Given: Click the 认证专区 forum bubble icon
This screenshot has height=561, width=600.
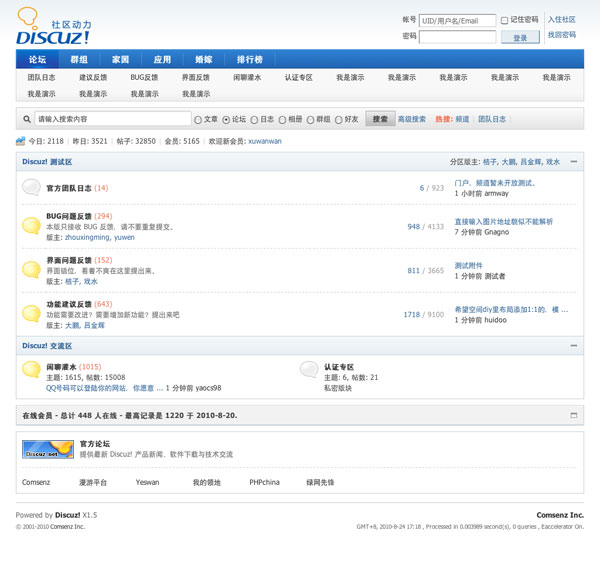Looking at the screenshot, I should point(309,371).
